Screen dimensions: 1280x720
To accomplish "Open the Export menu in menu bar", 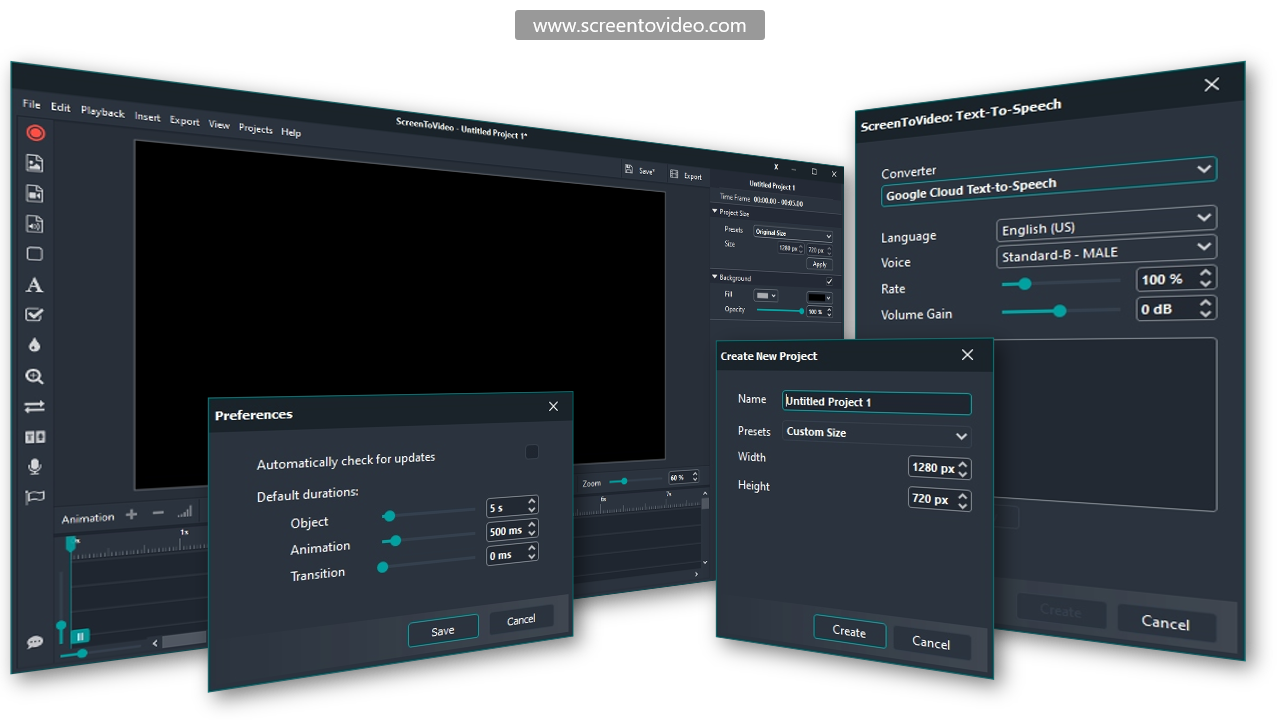I will coord(185,121).
